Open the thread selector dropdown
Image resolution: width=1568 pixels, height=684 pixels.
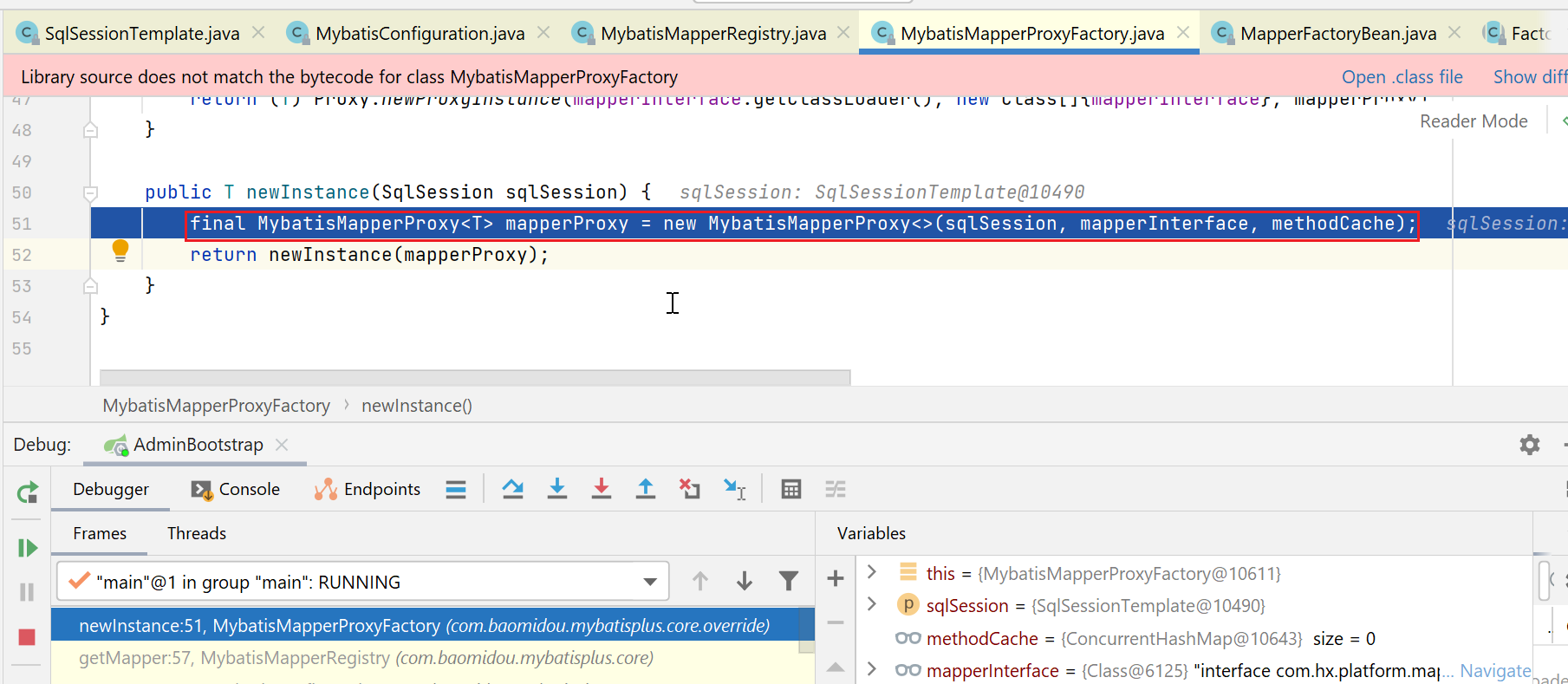click(649, 582)
